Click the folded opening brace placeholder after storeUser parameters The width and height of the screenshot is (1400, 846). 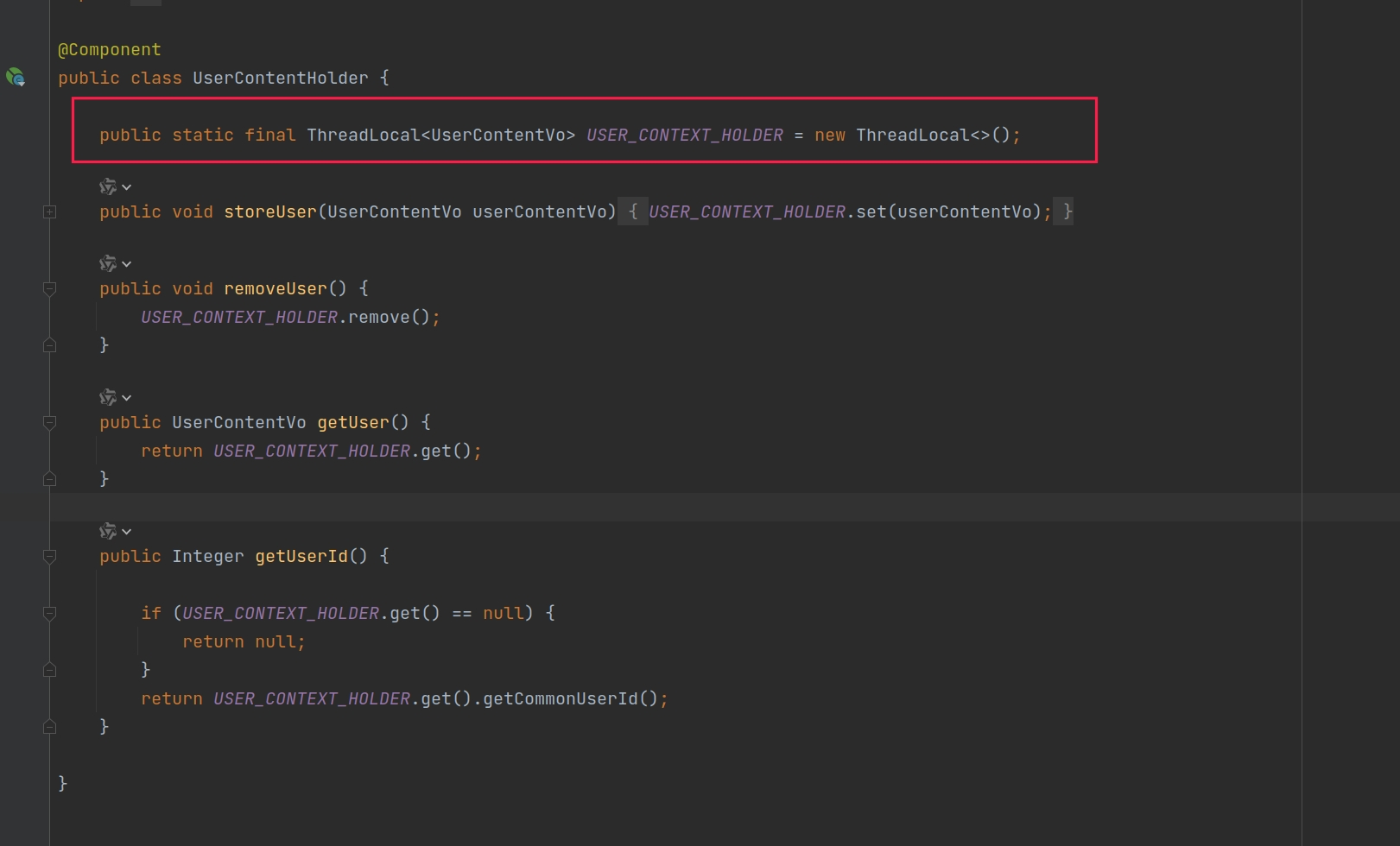pos(633,212)
